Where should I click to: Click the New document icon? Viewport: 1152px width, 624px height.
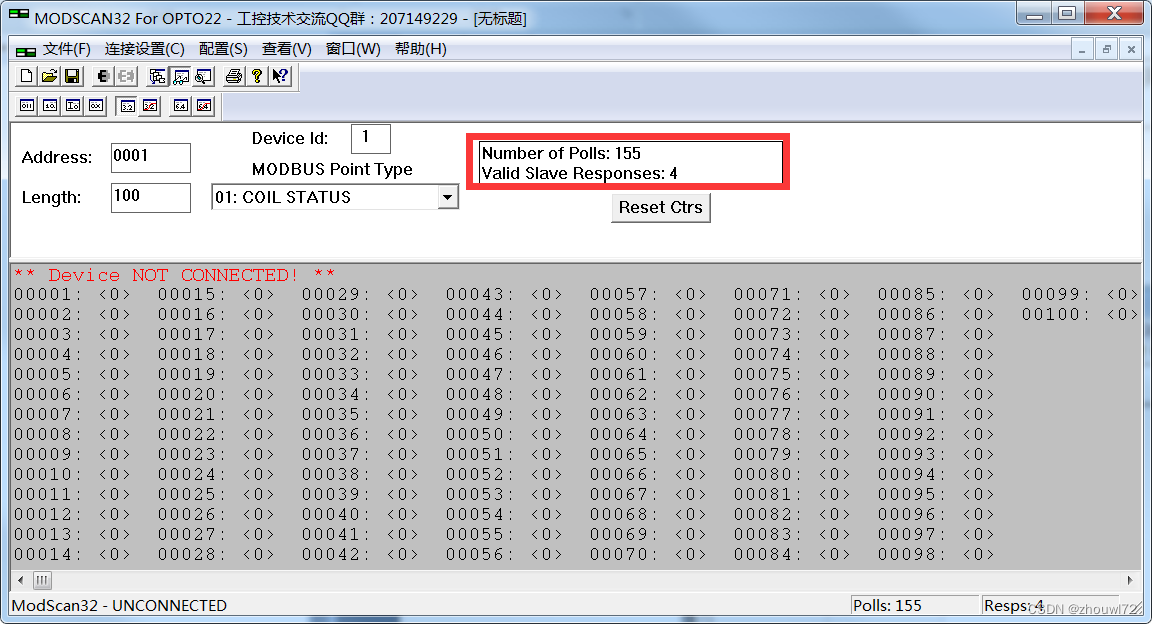(26, 76)
